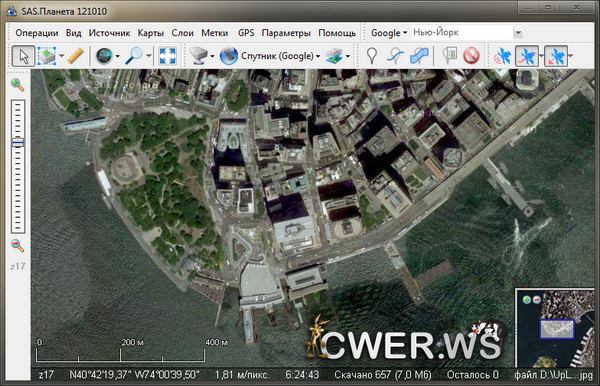Open the Операции menu
Screen dimensions: 600x386
click(x=37, y=33)
